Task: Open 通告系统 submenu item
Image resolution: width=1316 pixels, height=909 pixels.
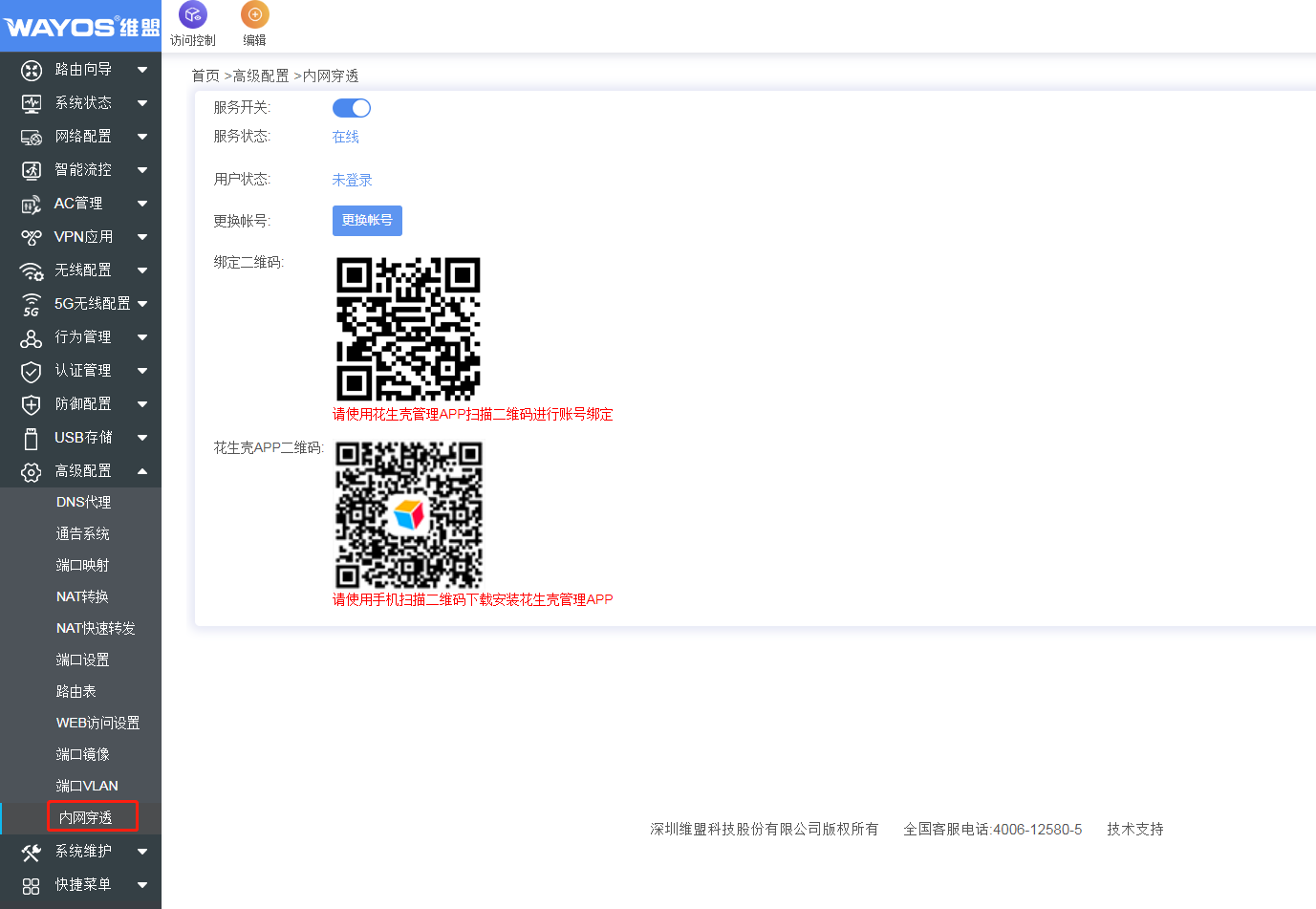Action: pos(82,533)
